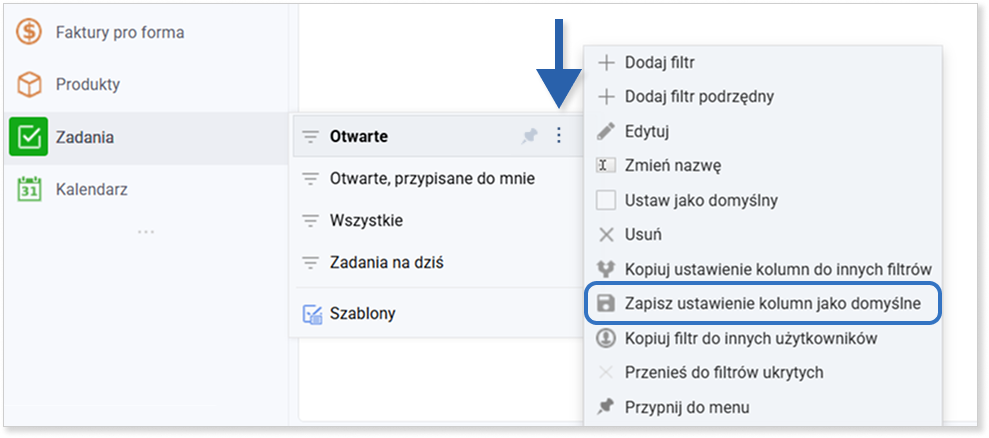Click Kopiuj filtr do innych użytkowników

[750, 338]
